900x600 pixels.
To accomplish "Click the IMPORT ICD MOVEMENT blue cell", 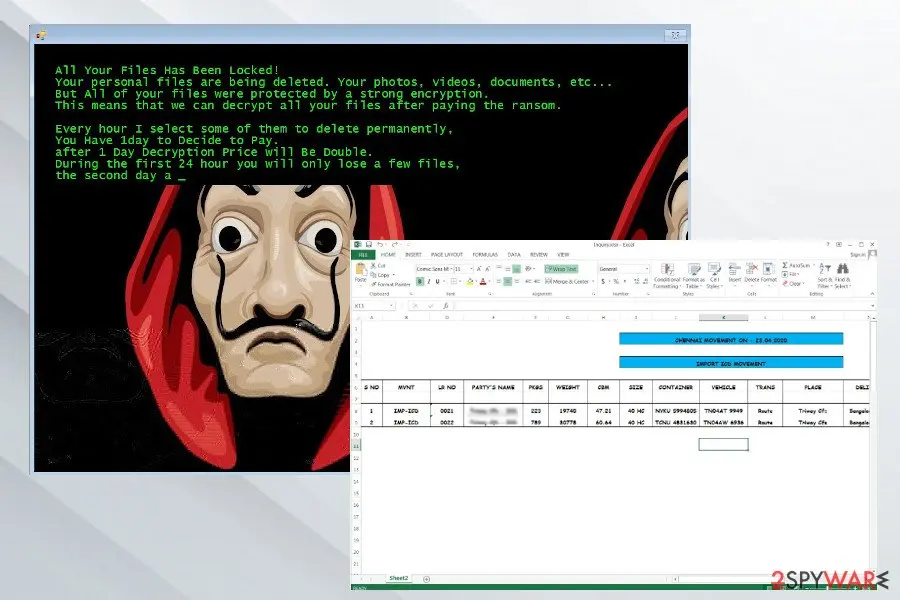I will (x=731, y=363).
